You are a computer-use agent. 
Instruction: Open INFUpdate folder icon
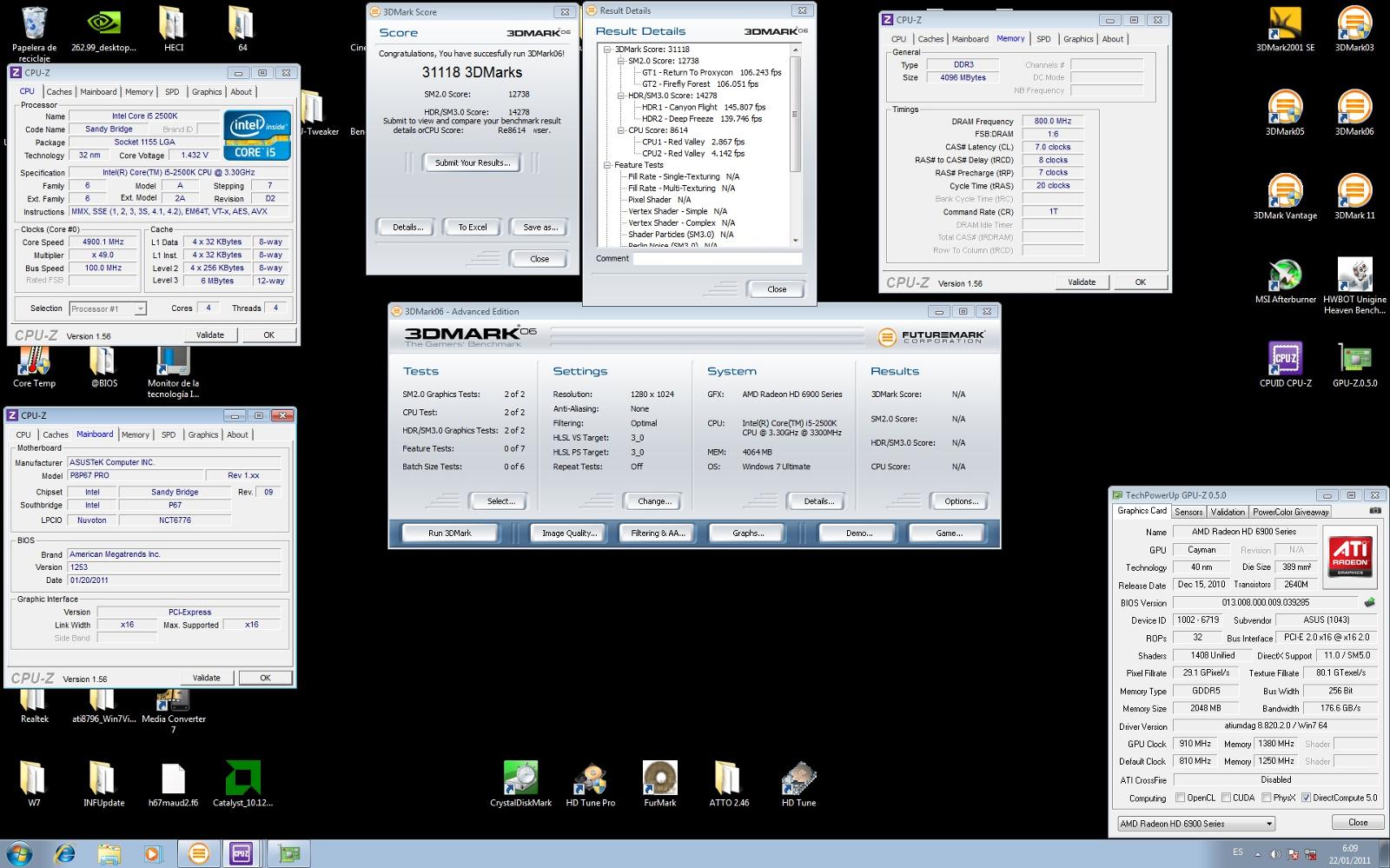pos(103,784)
